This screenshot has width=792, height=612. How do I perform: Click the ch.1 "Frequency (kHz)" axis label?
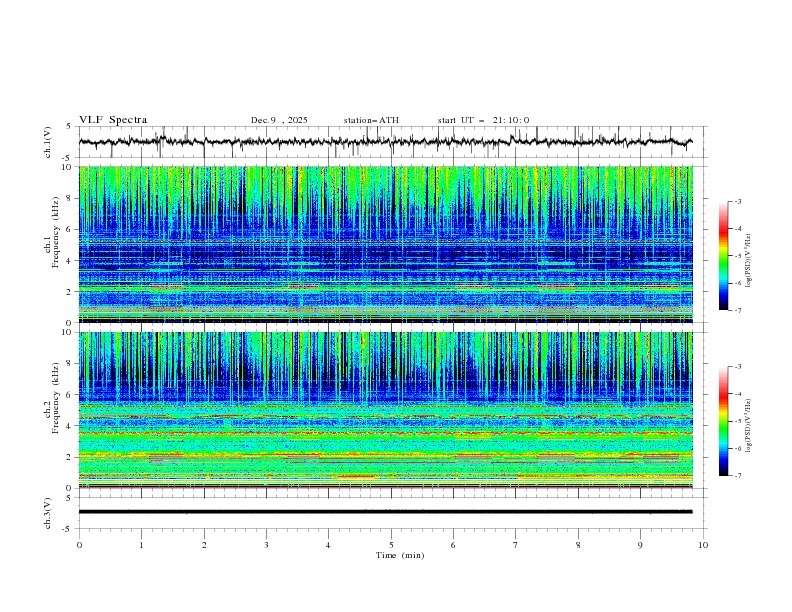56,232
